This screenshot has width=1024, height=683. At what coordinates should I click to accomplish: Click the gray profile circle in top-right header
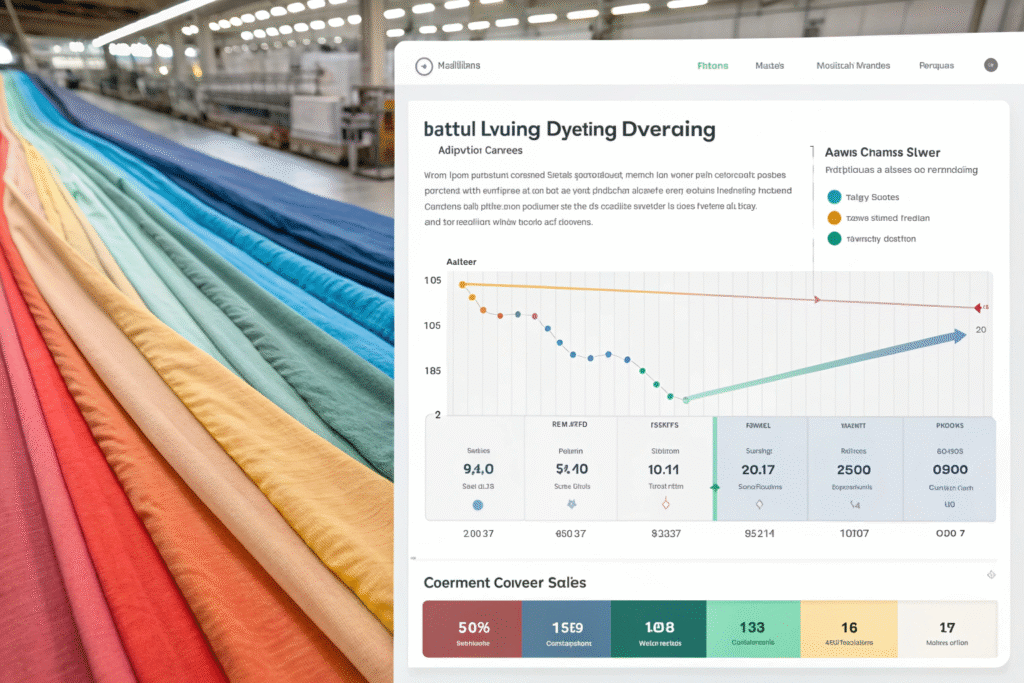point(990,66)
